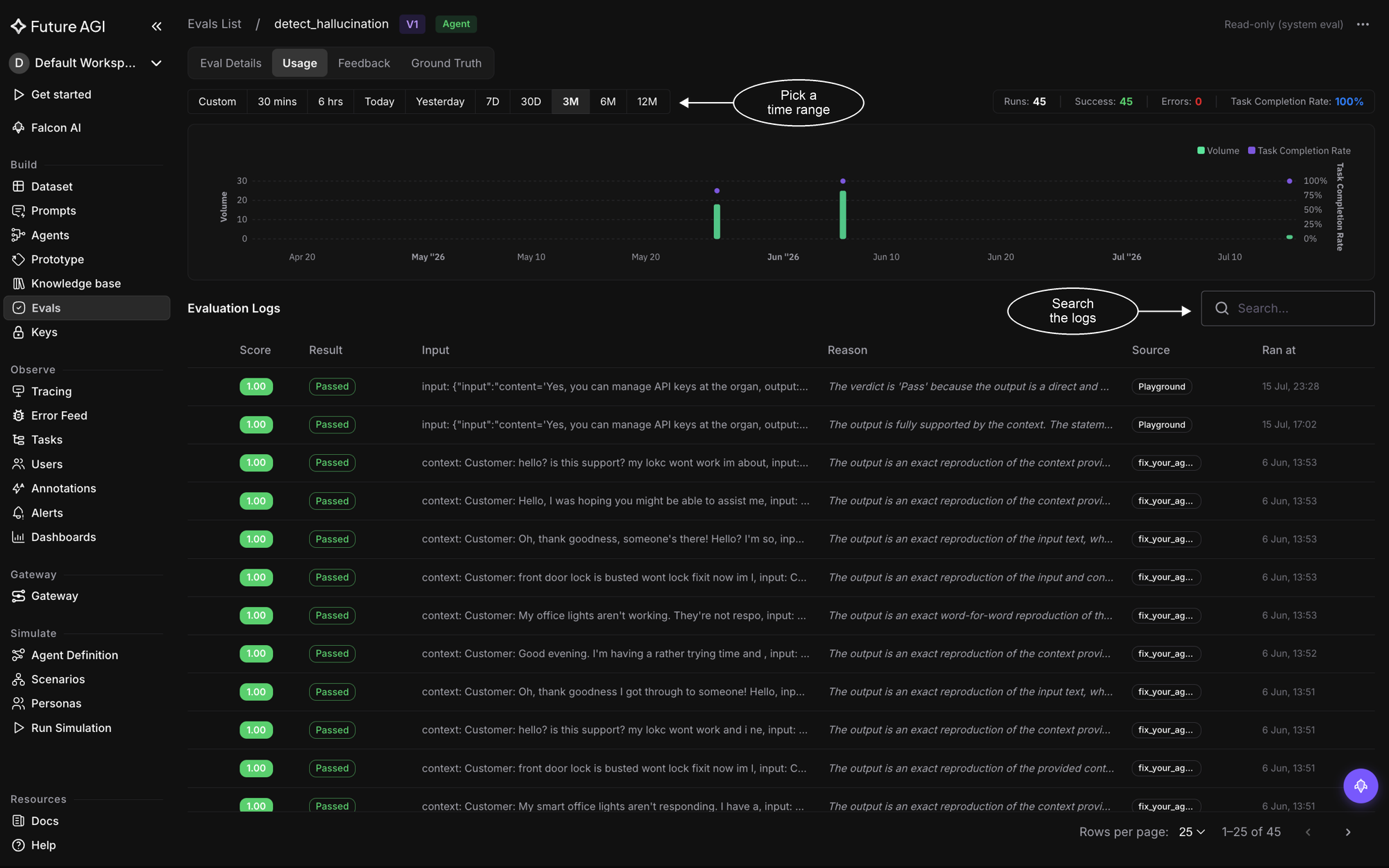Open Agents in sidebar

pyautogui.click(x=87, y=235)
